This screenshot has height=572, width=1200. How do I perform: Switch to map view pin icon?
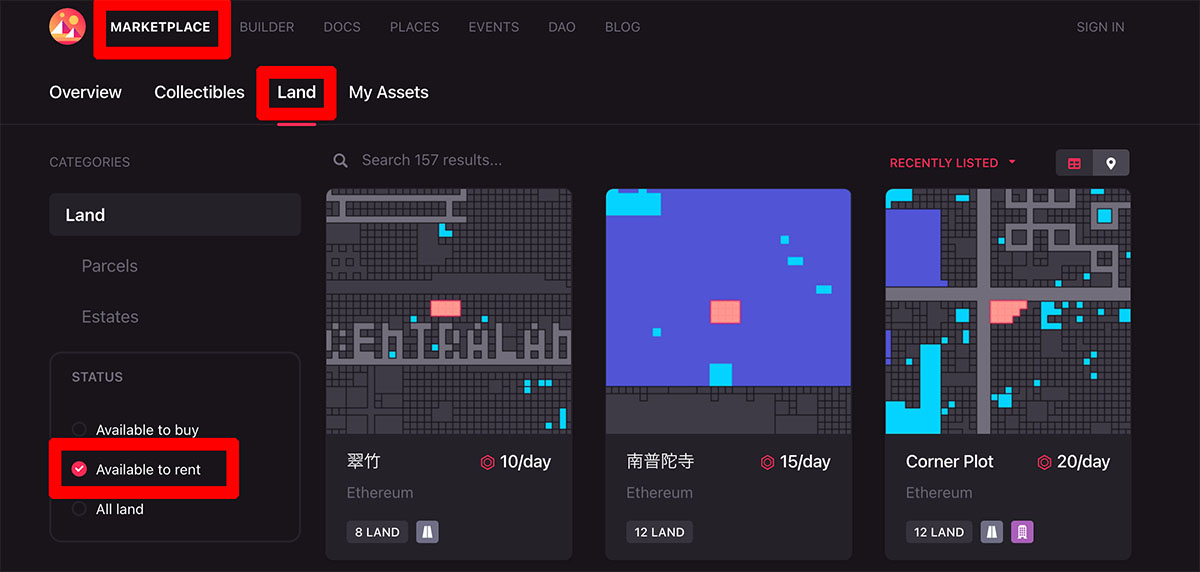(1111, 163)
